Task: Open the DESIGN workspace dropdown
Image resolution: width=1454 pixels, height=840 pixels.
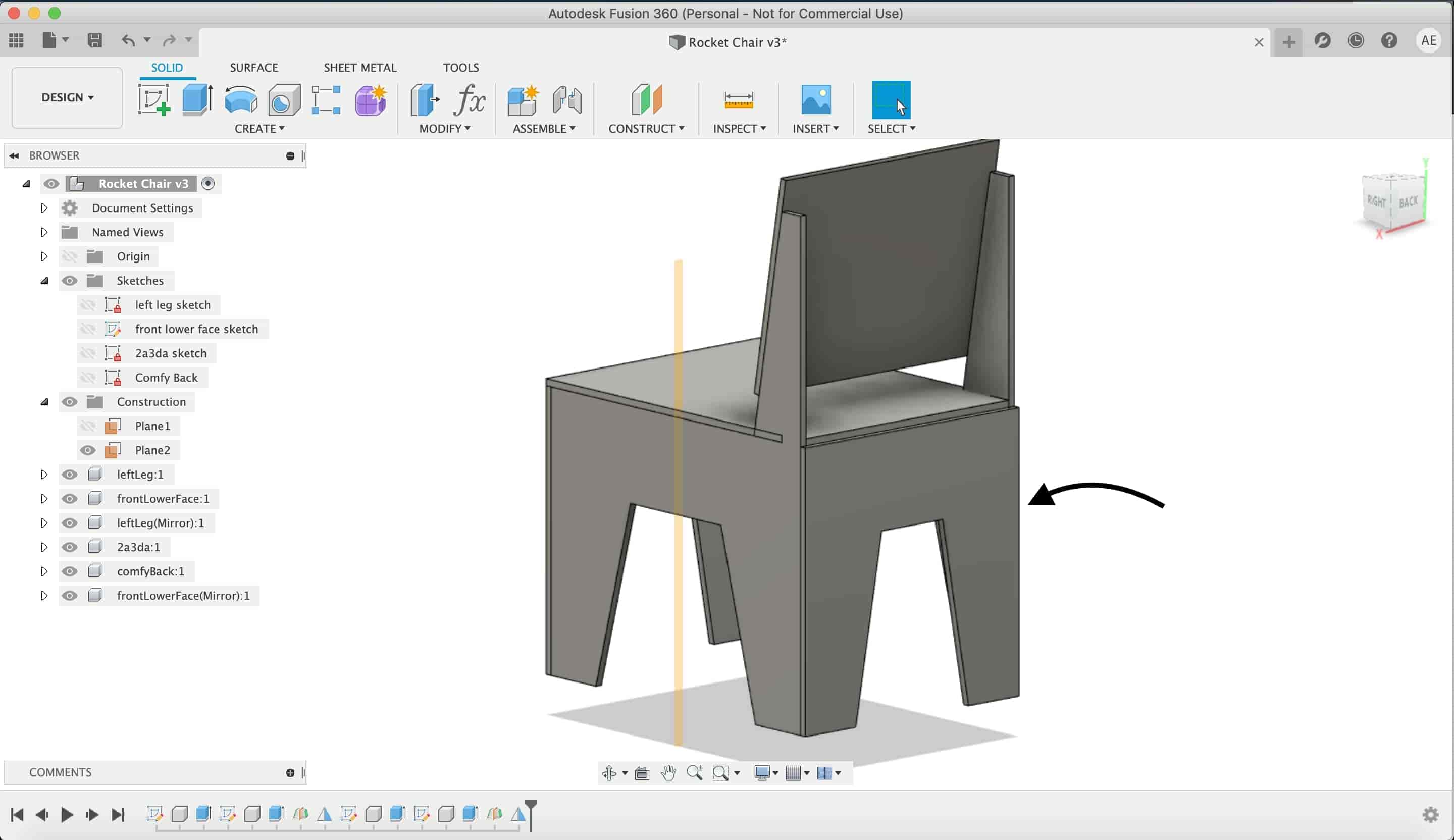Action: point(67,97)
